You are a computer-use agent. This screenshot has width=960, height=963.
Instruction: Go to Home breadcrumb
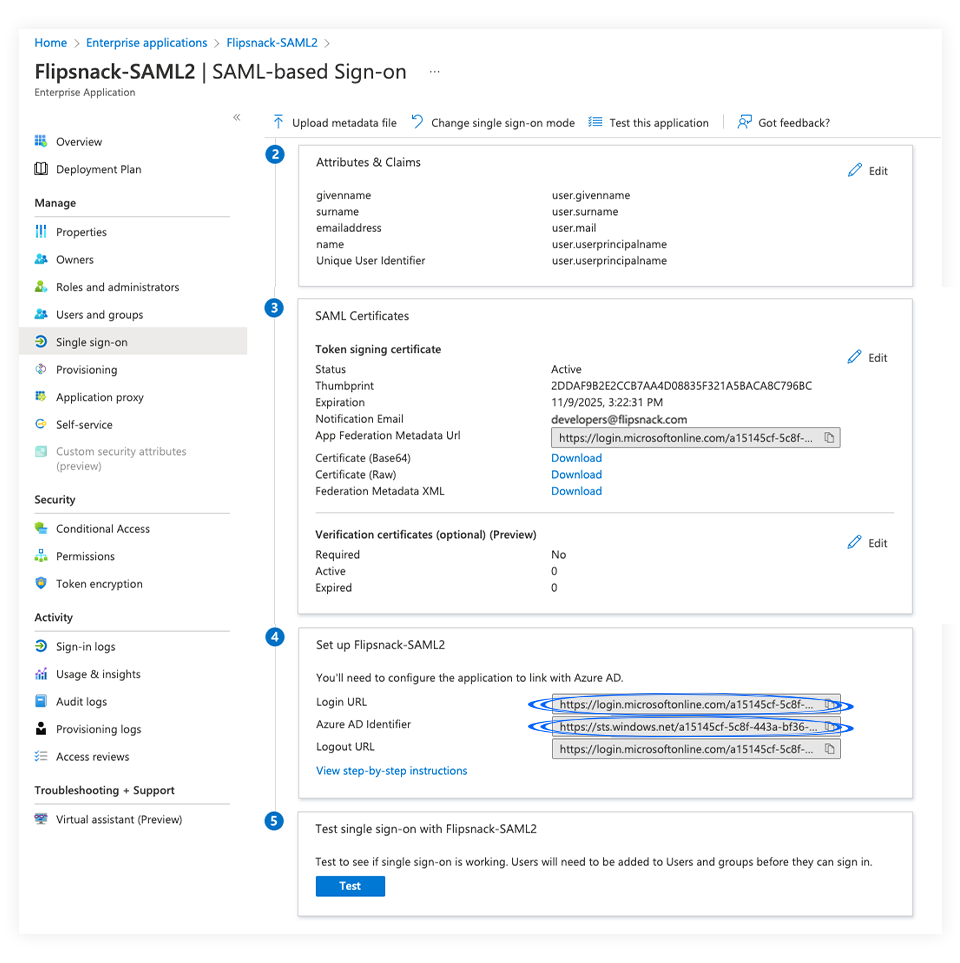pyautogui.click(x=50, y=43)
